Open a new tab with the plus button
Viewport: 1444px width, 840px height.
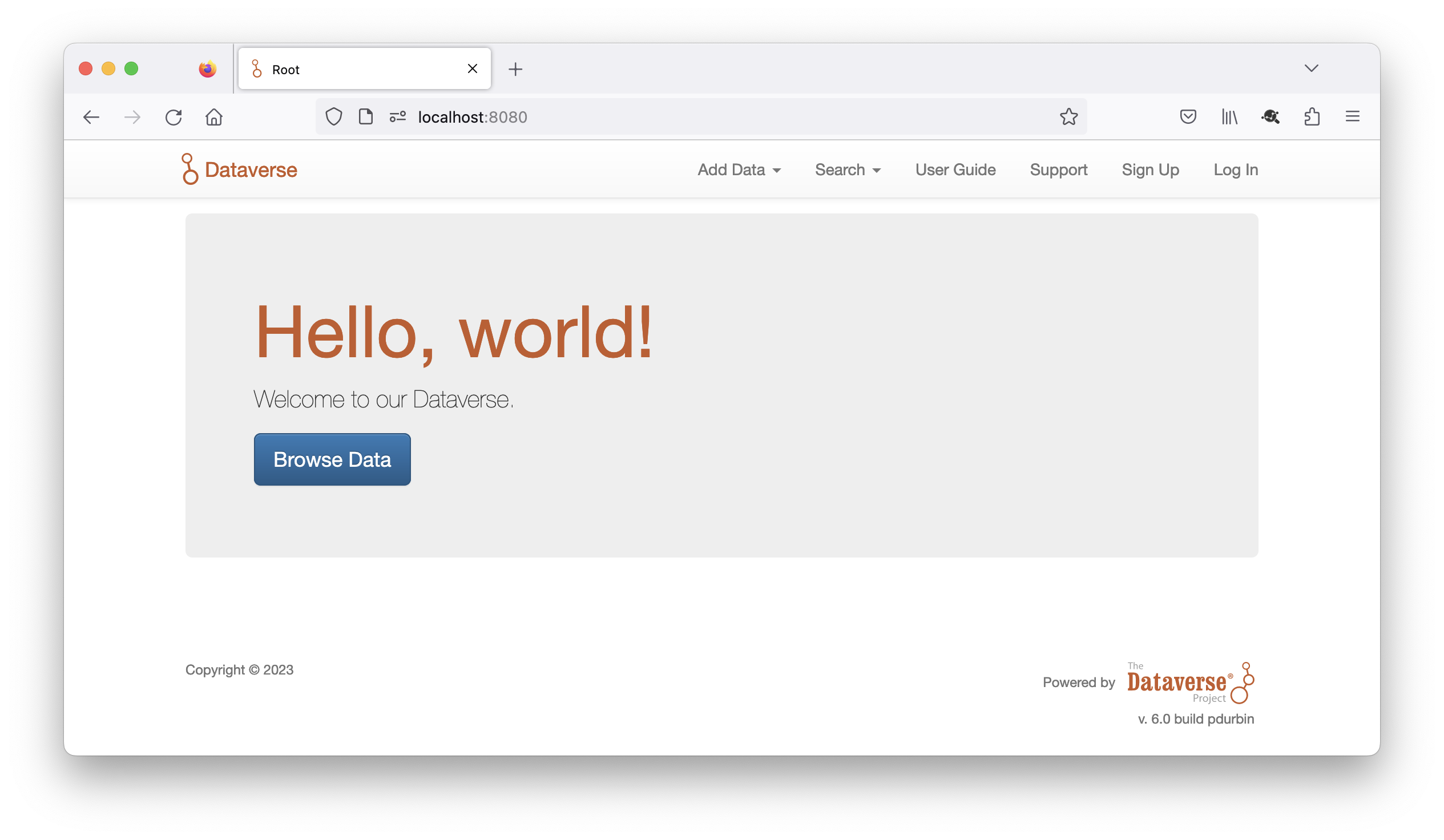click(515, 69)
